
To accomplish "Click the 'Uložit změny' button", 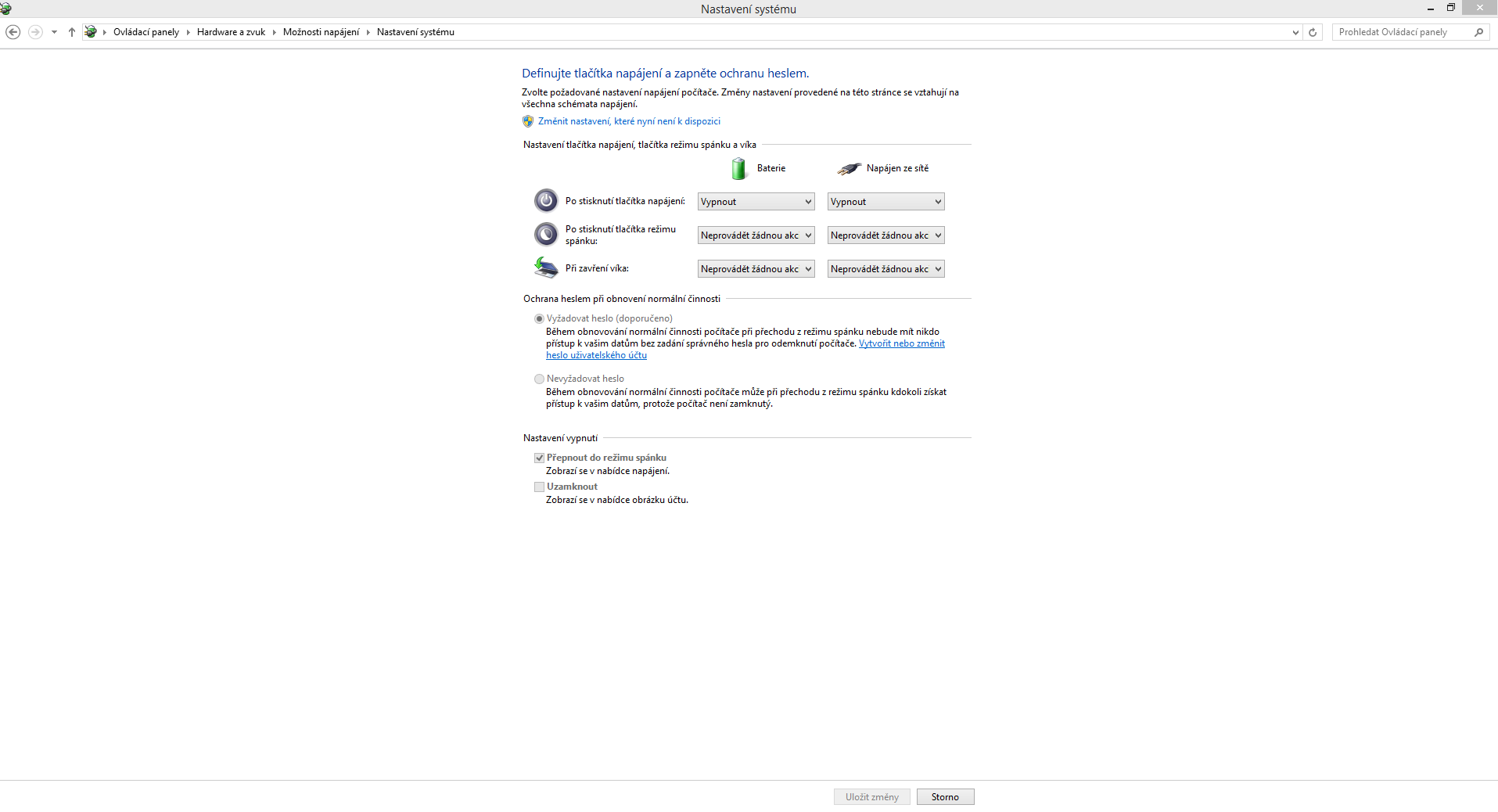I will coord(872,797).
